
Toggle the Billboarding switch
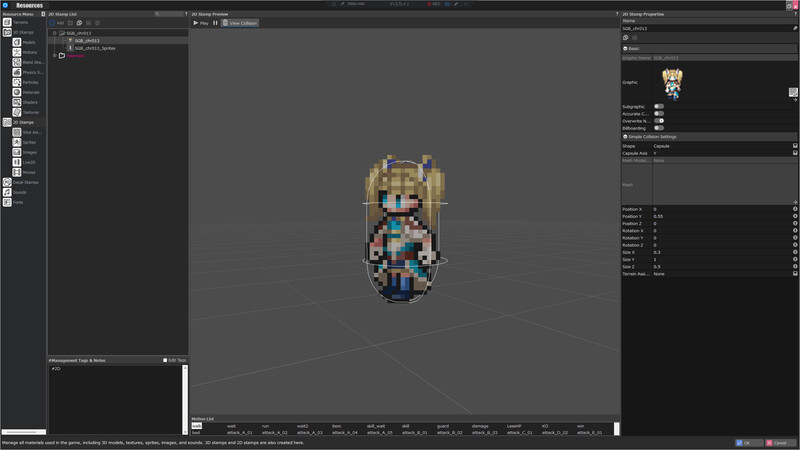pyautogui.click(x=659, y=128)
